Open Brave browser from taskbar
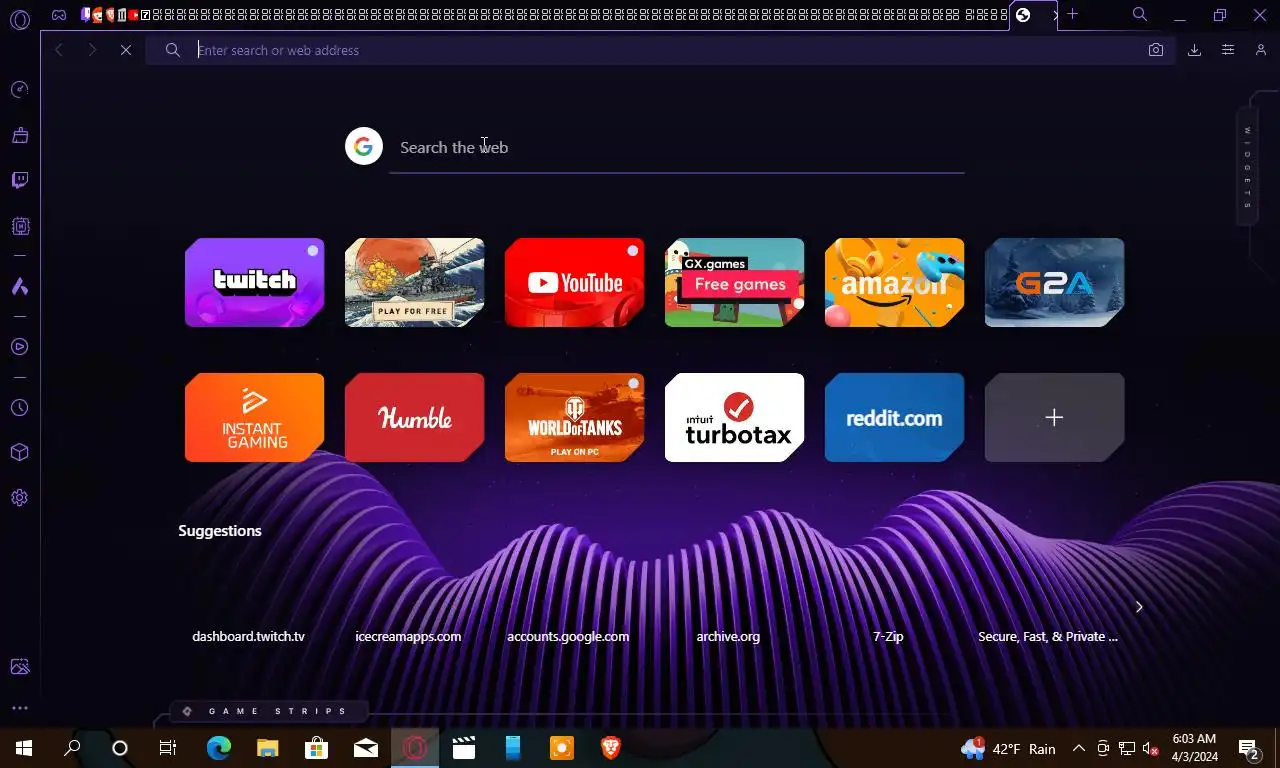 coord(610,748)
